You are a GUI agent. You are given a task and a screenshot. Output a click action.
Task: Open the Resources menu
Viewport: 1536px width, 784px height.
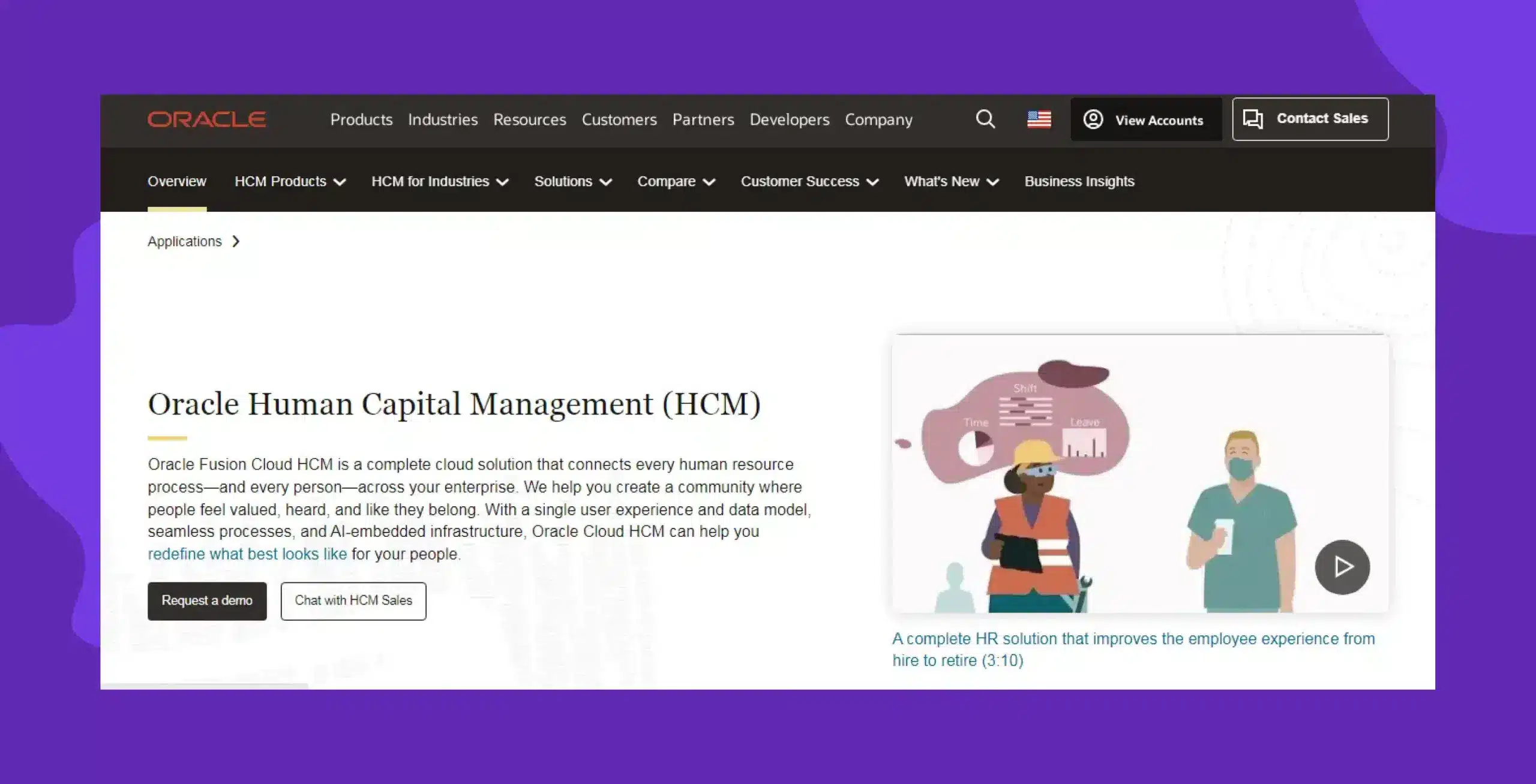point(530,119)
